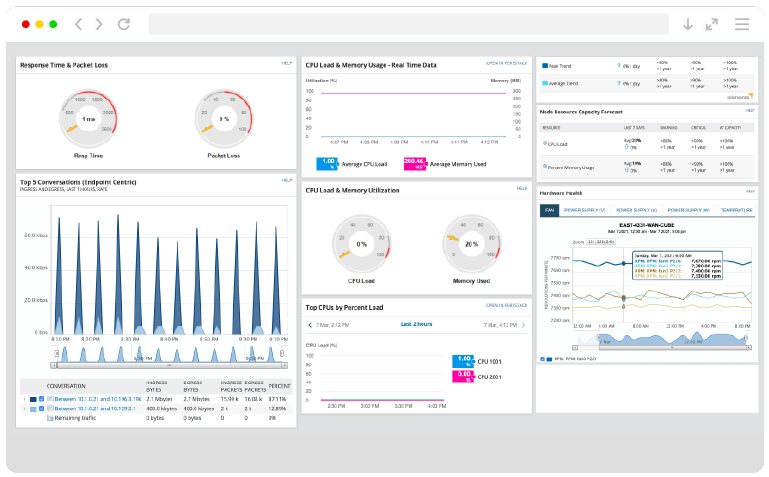The width and height of the screenshot is (769, 477).
Task: Click the Conversation column header
Action: (66, 386)
